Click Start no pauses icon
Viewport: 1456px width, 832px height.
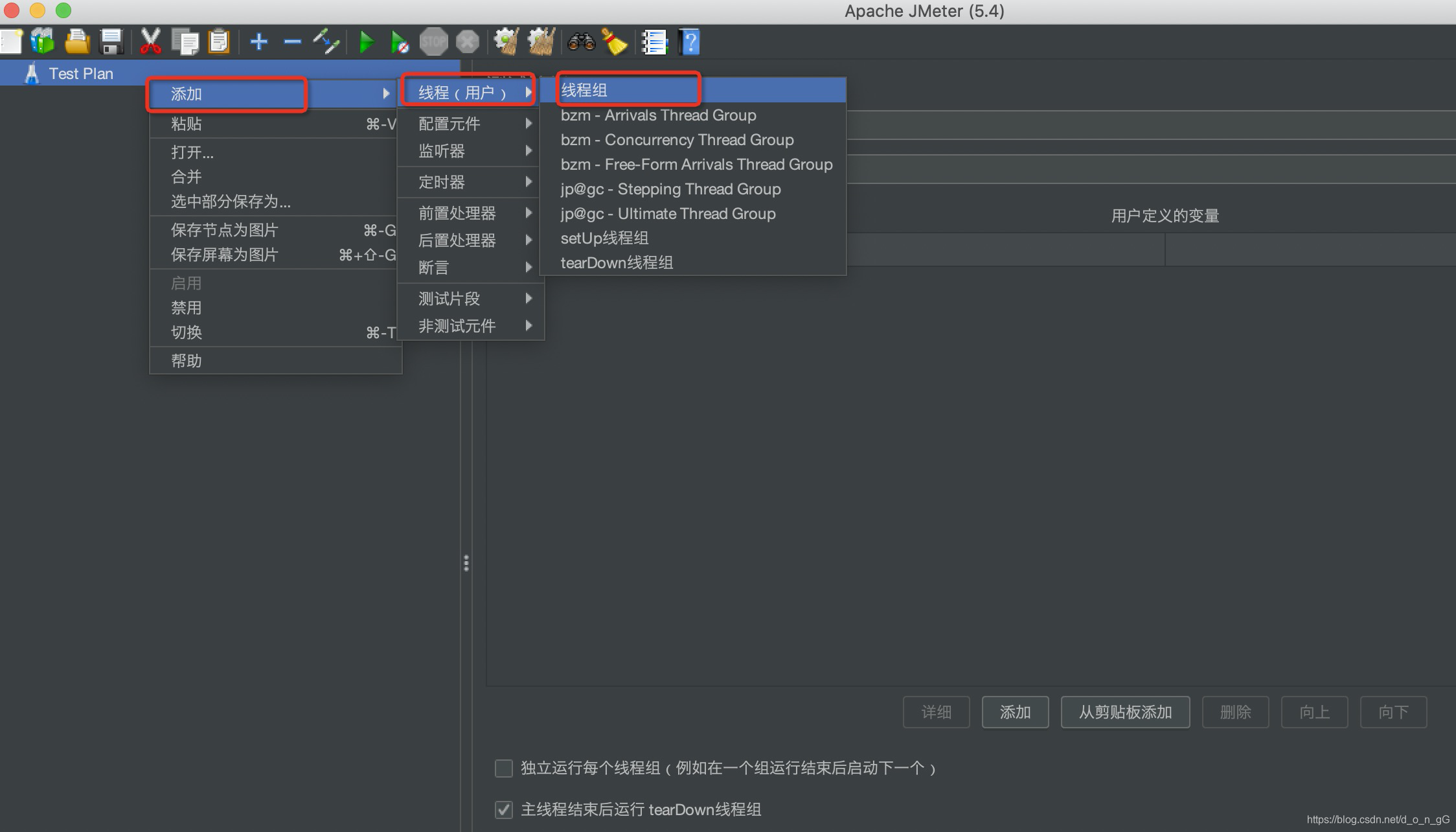coord(400,43)
